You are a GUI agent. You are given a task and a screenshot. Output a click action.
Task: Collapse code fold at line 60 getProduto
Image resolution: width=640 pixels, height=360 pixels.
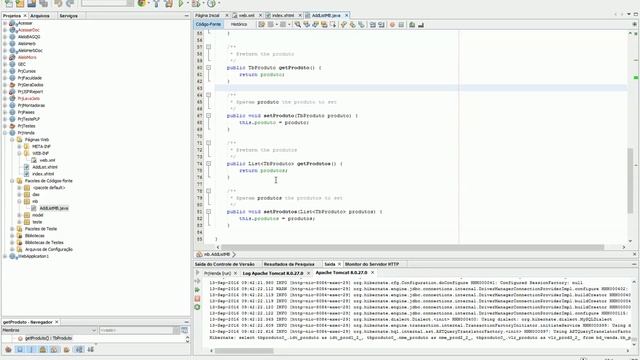(209, 68)
